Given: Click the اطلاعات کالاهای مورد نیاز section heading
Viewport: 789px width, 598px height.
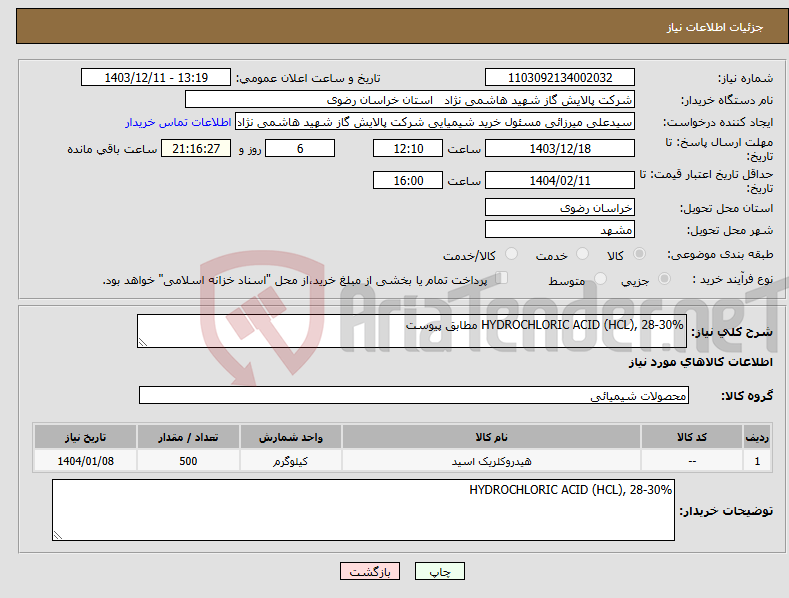Looking at the screenshot, I should click(700, 362).
